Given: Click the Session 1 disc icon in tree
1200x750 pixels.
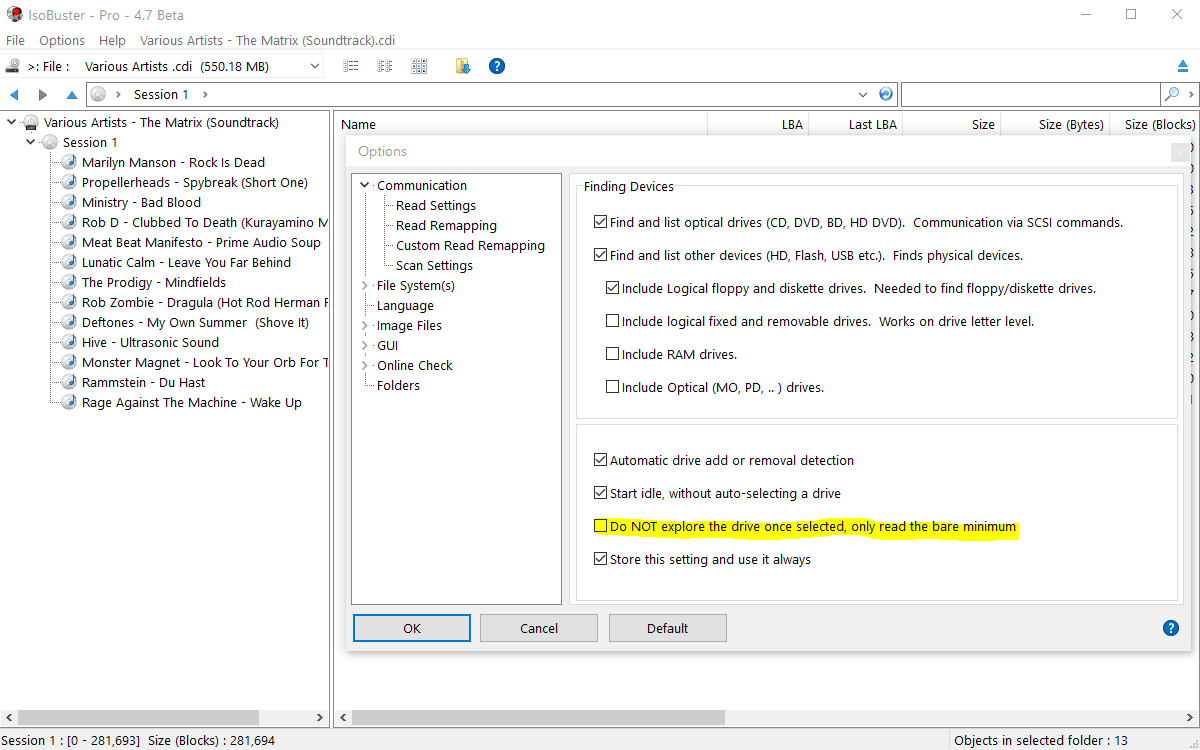Looking at the screenshot, I should click(x=50, y=142).
